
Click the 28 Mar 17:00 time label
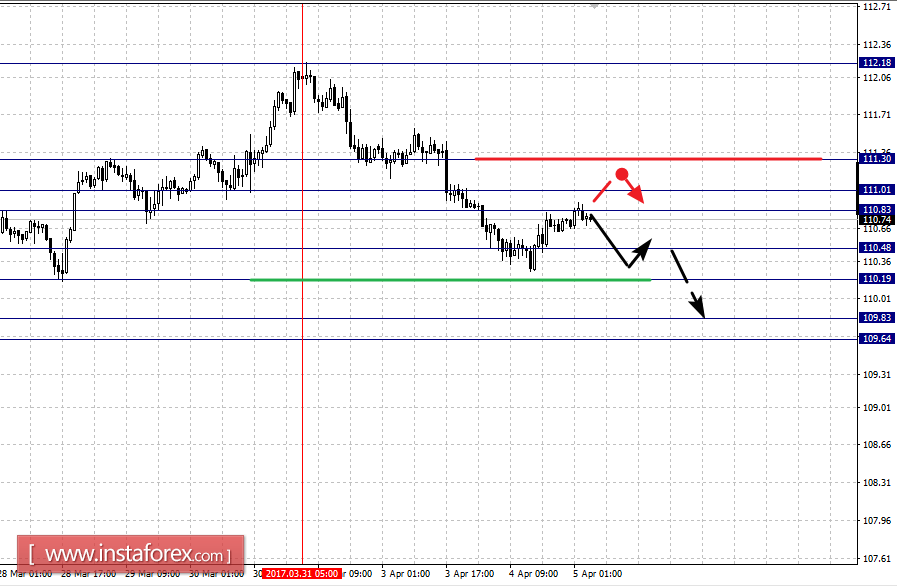pos(88,573)
